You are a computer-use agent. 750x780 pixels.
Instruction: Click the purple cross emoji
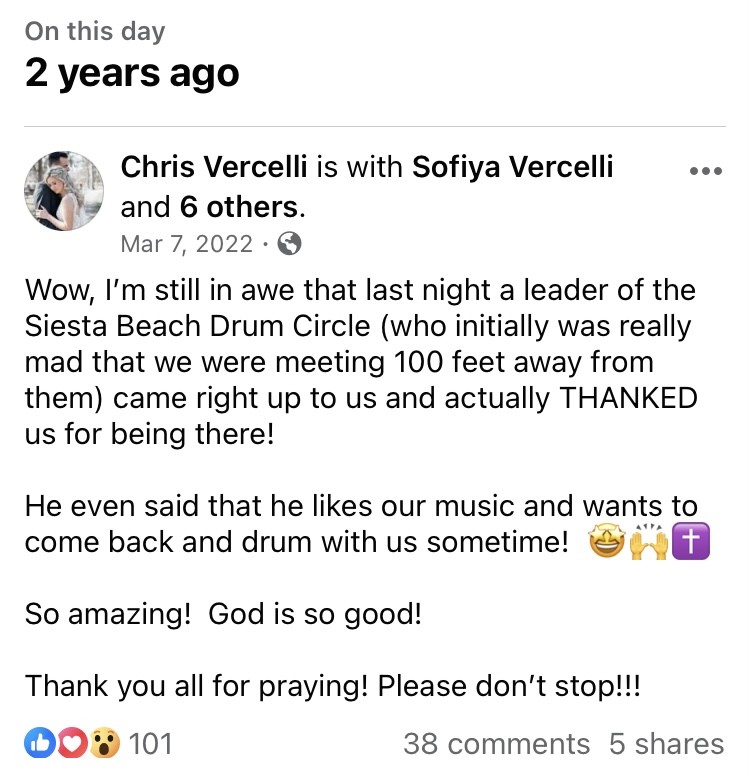[x=691, y=542]
